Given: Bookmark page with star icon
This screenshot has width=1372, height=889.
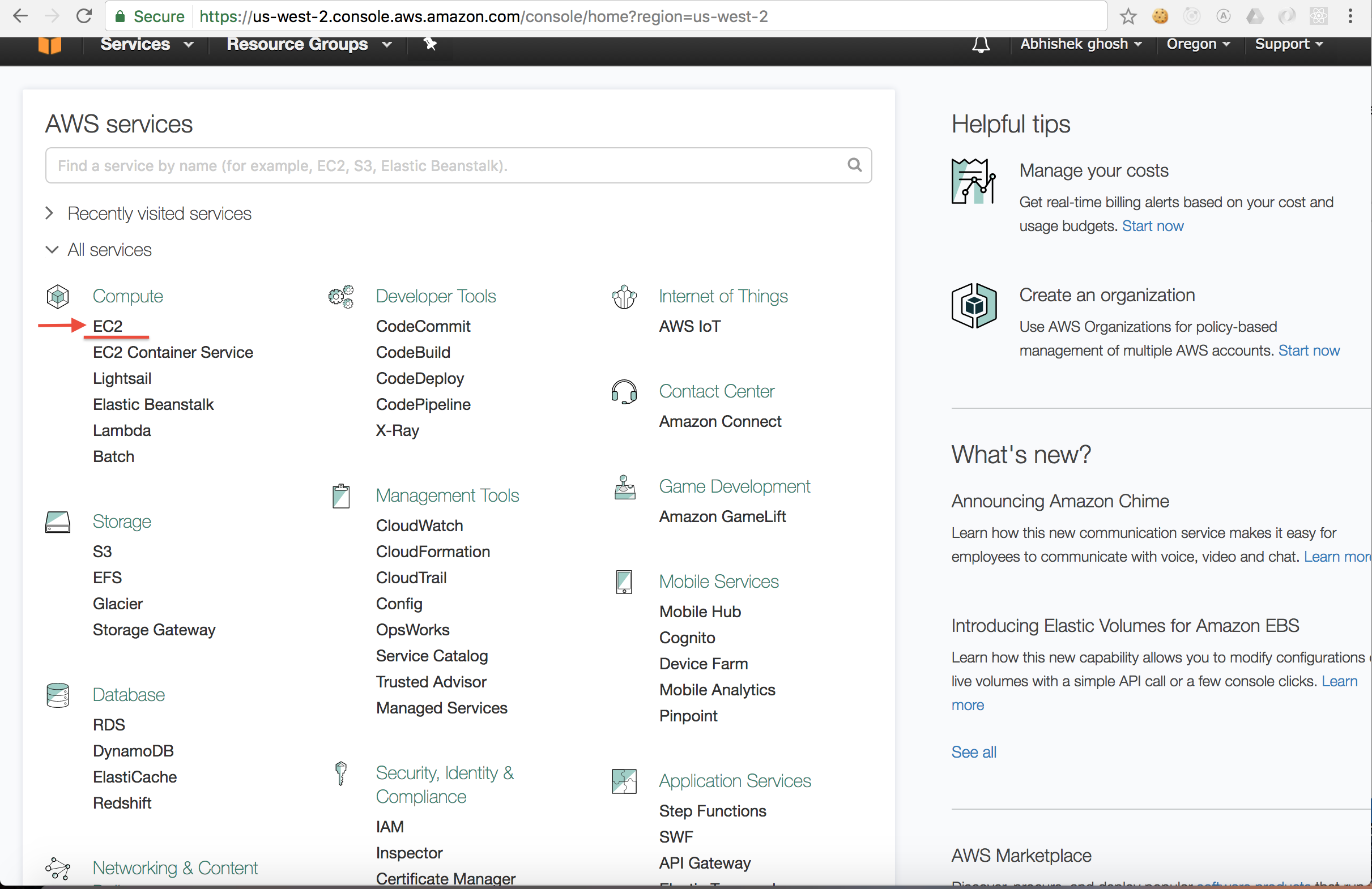Looking at the screenshot, I should (x=1128, y=16).
